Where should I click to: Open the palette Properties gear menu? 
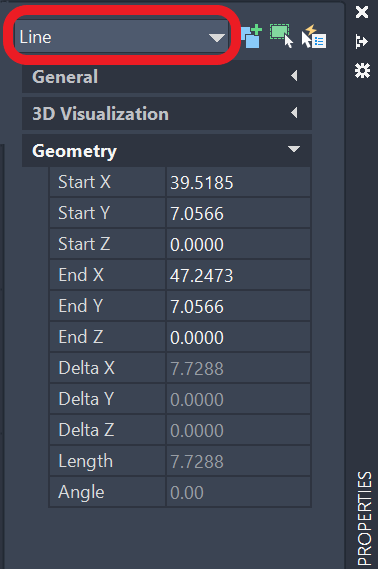(x=362, y=70)
